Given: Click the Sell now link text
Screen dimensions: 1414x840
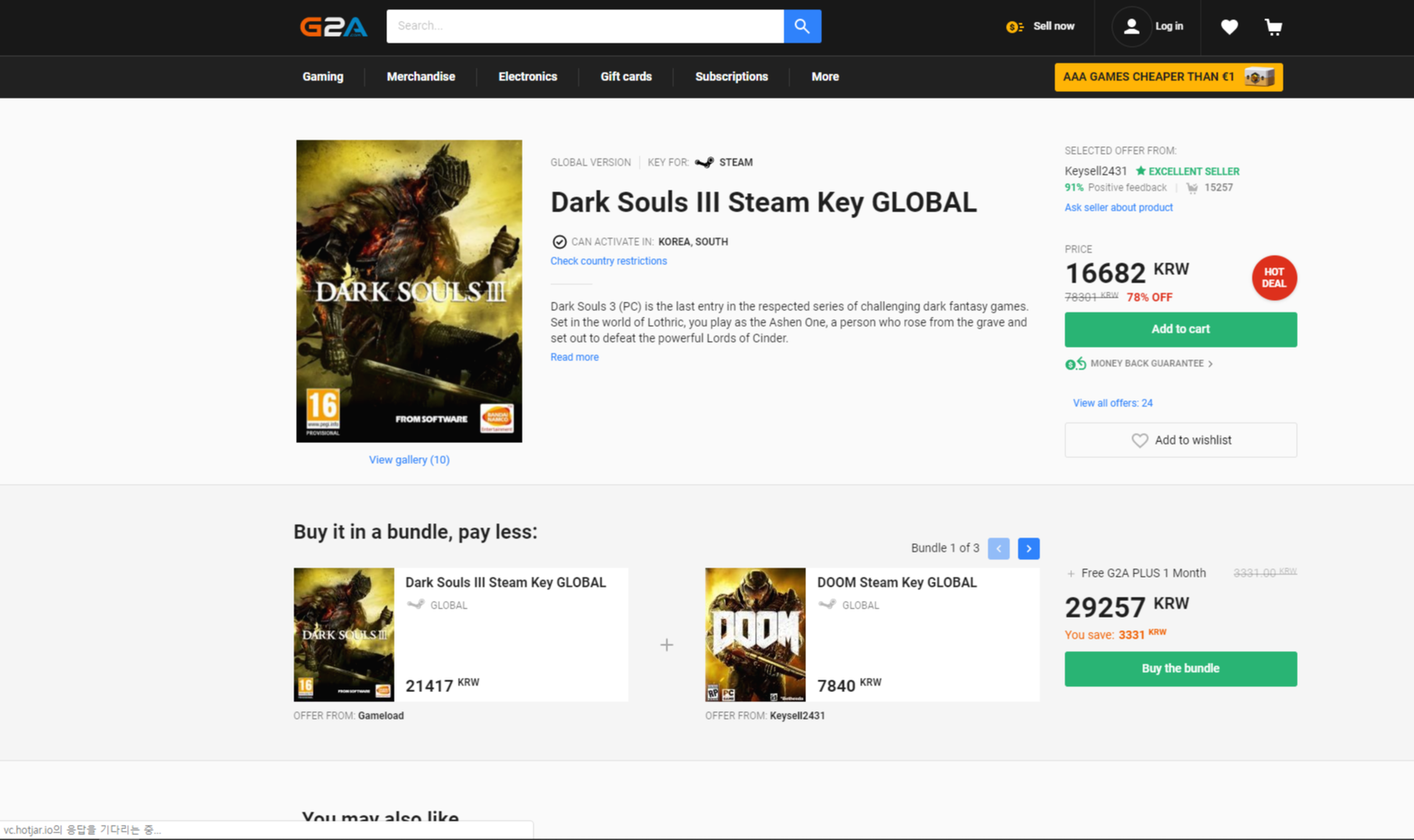Looking at the screenshot, I should [1054, 27].
